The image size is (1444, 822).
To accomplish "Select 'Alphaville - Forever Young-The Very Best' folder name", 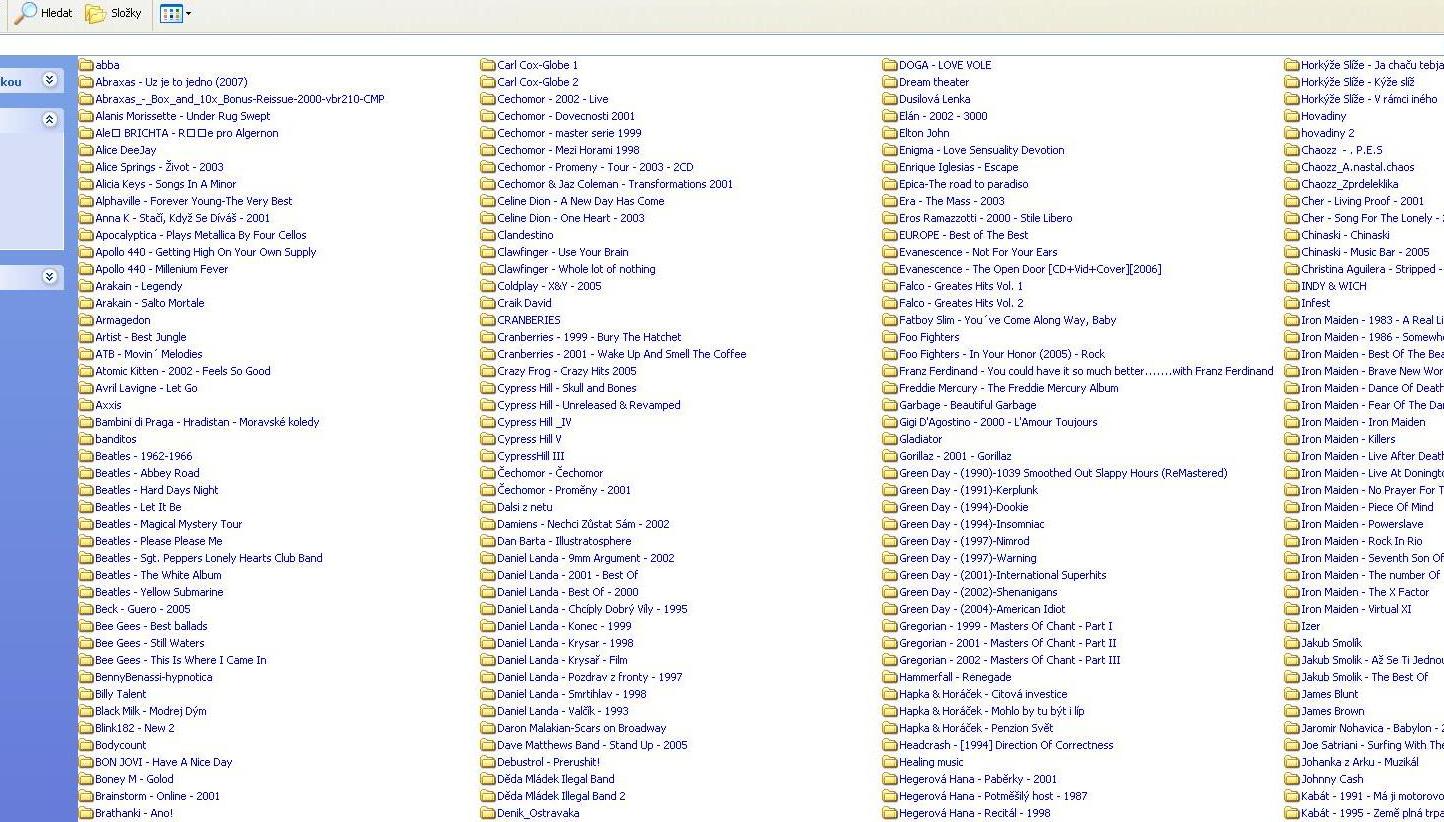I will coord(194,201).
